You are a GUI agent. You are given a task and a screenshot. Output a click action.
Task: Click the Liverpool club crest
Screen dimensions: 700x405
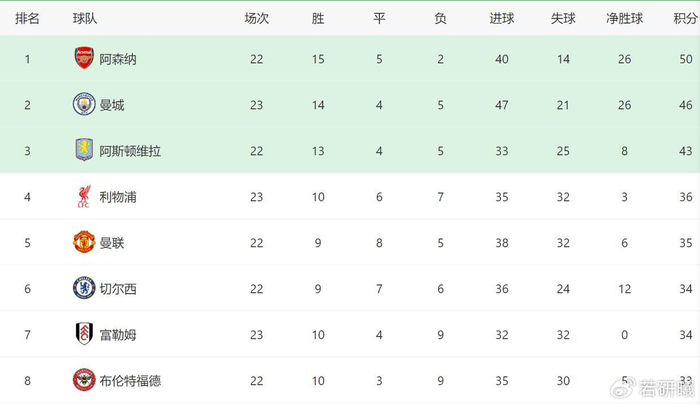click(x=84, y=196)
